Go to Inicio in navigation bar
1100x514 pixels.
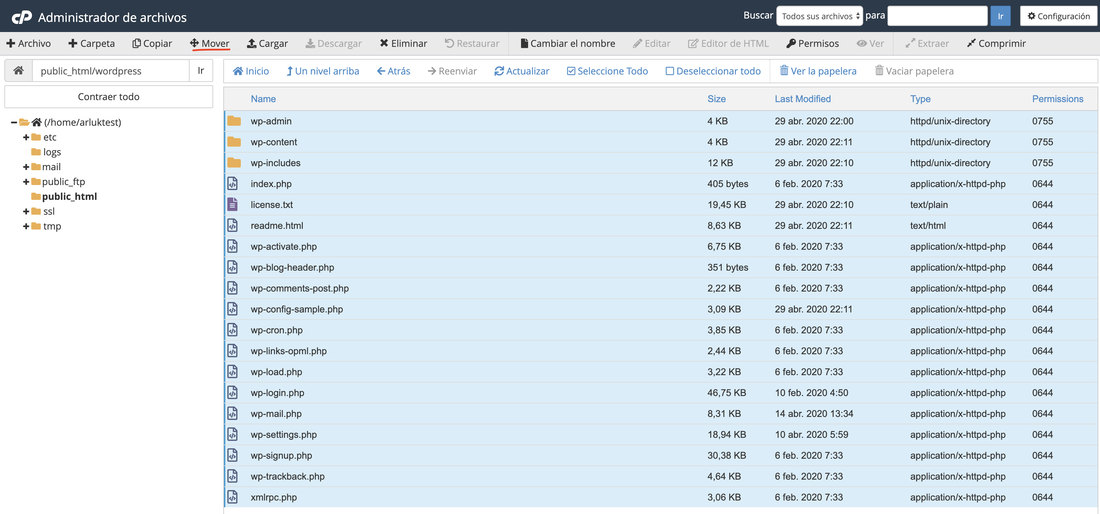coord(250,71)
